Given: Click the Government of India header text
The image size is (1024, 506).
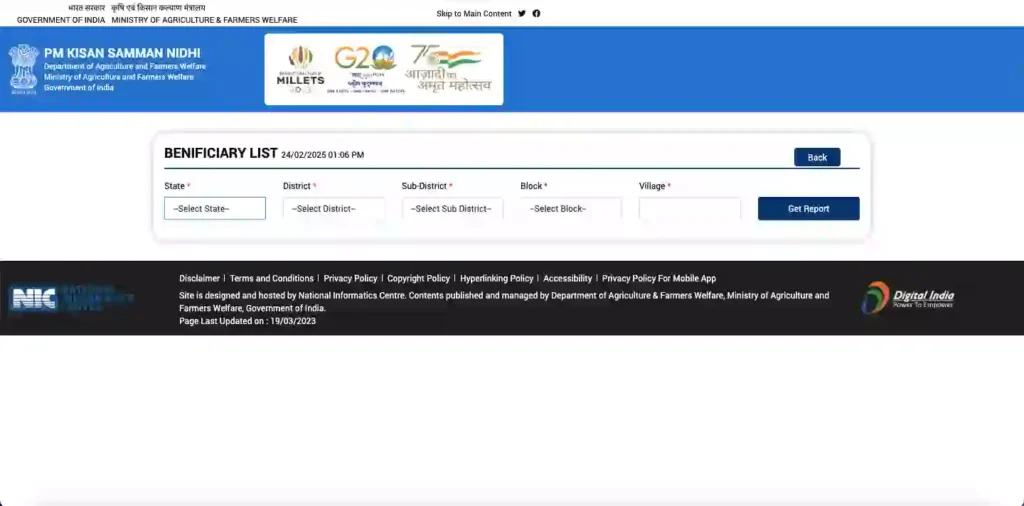Looking at the screenshot, I should click(61, 20).
